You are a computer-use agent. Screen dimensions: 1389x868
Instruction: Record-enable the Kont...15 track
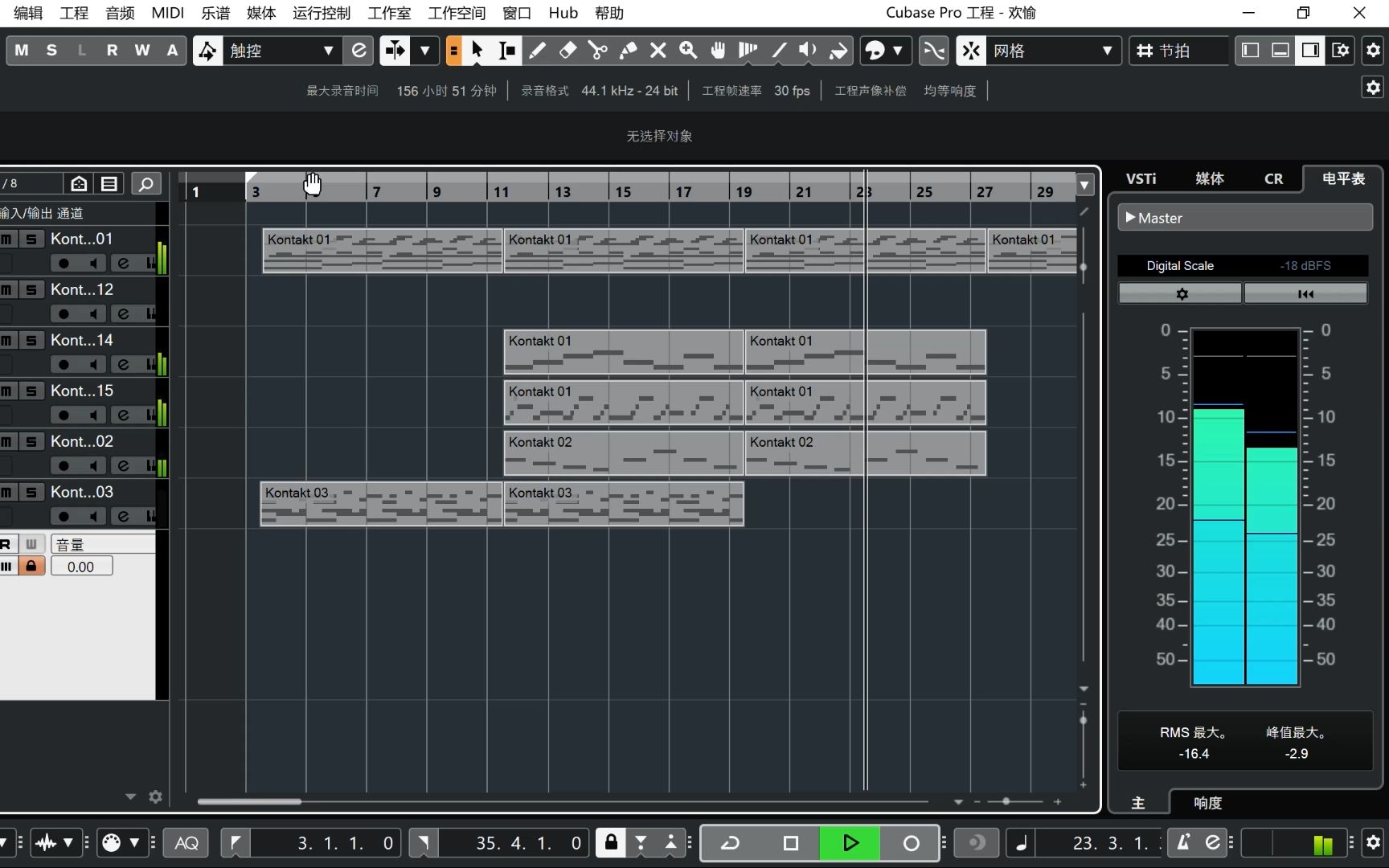click(64, 416)
